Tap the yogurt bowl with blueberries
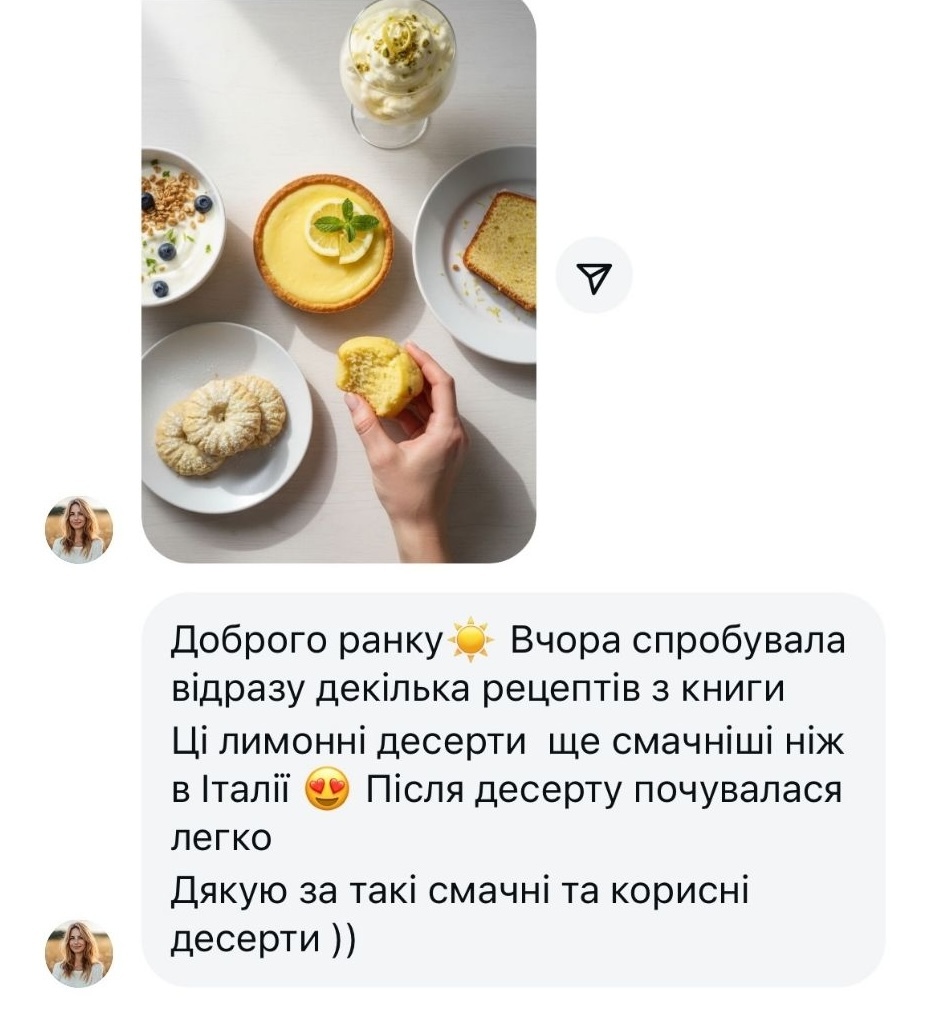Screen dimensions: 931x1021 point(180,227)
